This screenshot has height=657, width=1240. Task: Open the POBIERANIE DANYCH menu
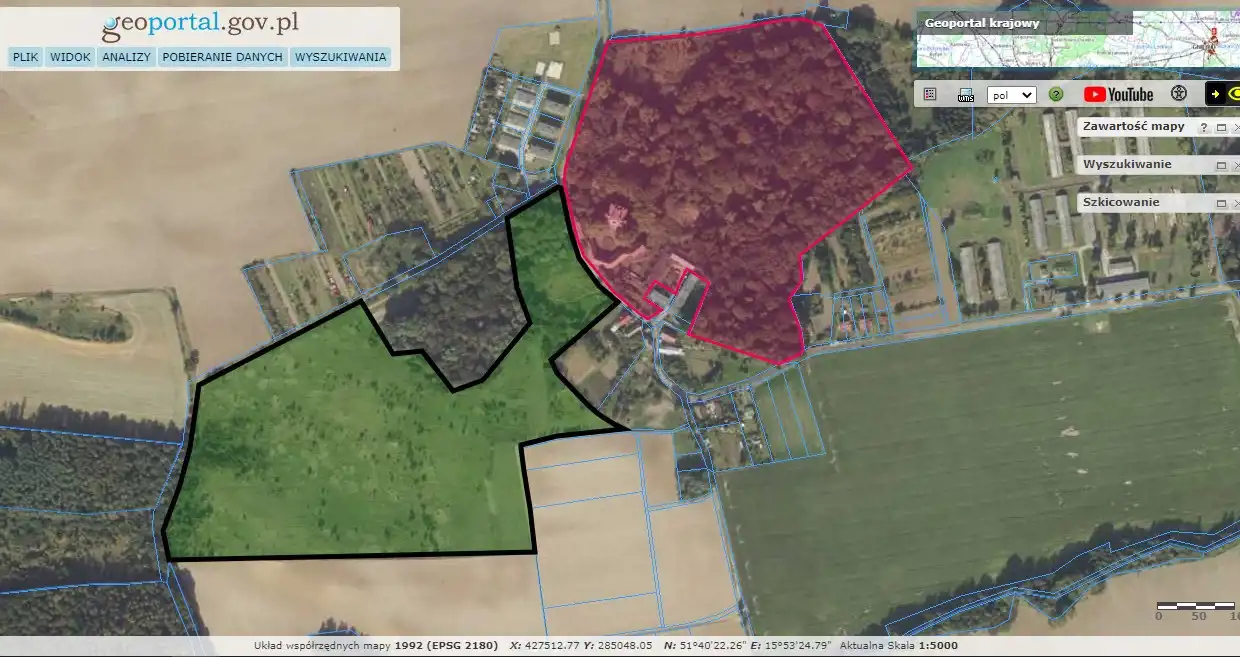click(222, 57)
